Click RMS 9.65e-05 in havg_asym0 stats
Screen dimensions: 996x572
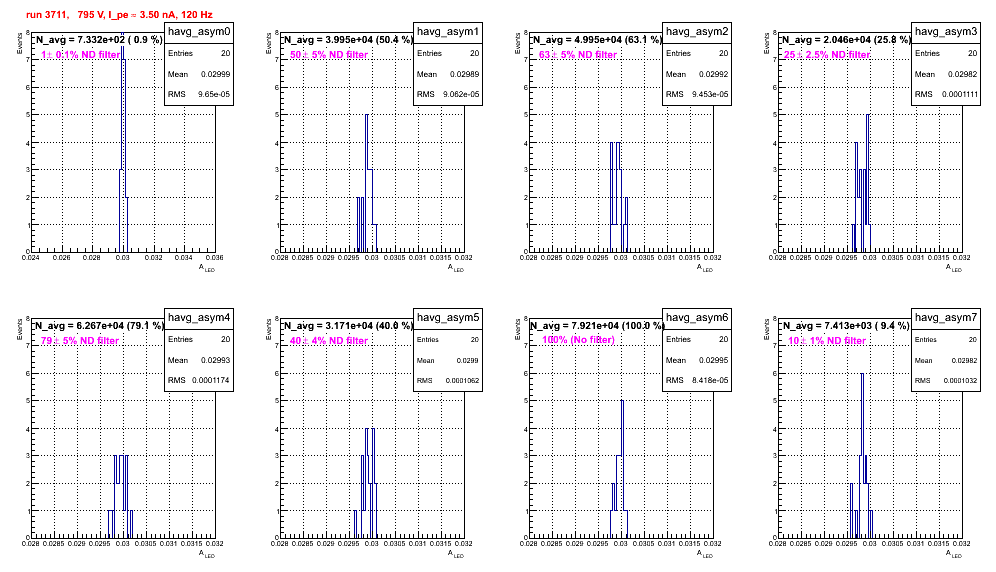tap(199, 94)
